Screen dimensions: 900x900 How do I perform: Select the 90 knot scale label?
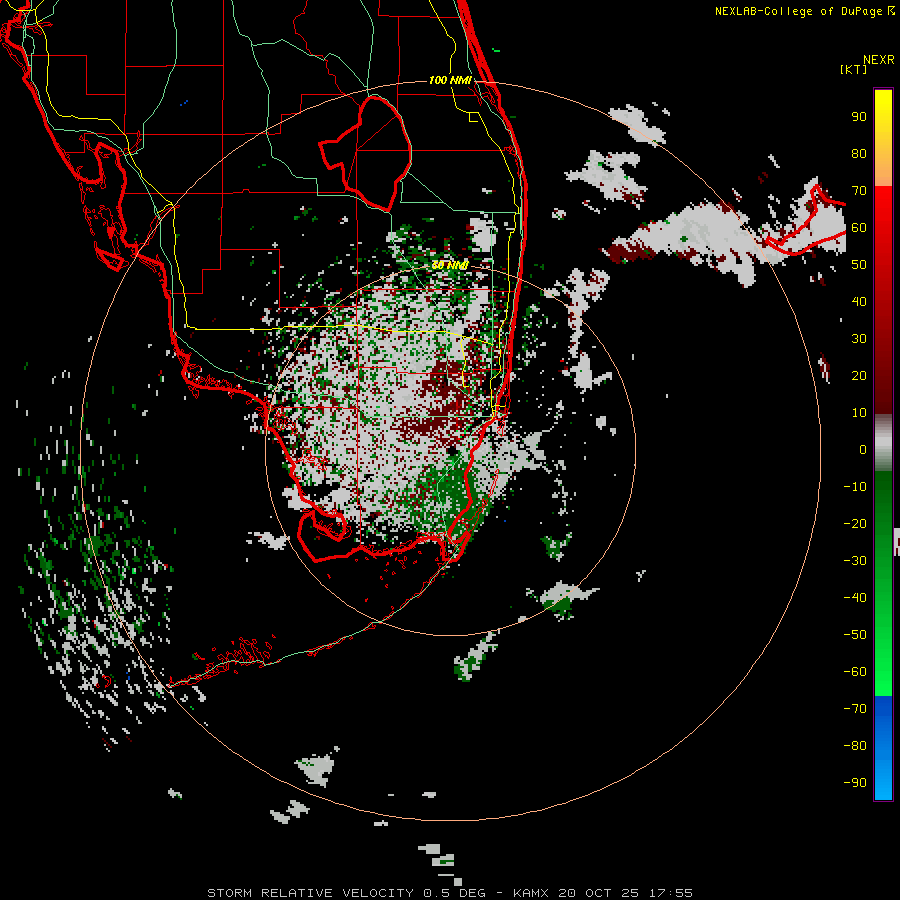click(859, 117)
